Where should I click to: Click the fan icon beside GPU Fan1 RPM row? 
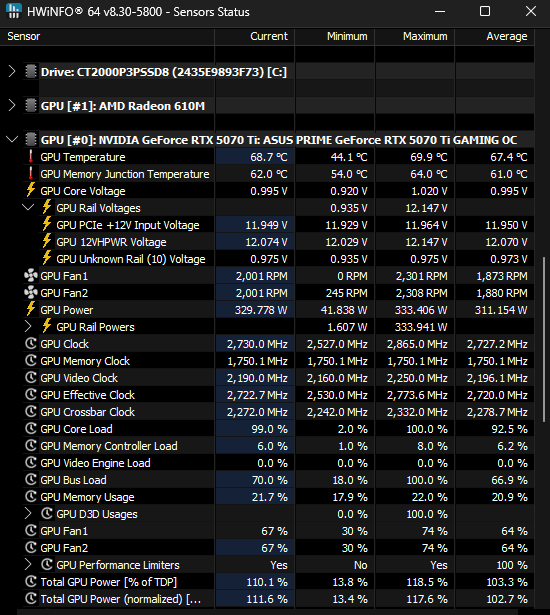[x=31, y=276]
